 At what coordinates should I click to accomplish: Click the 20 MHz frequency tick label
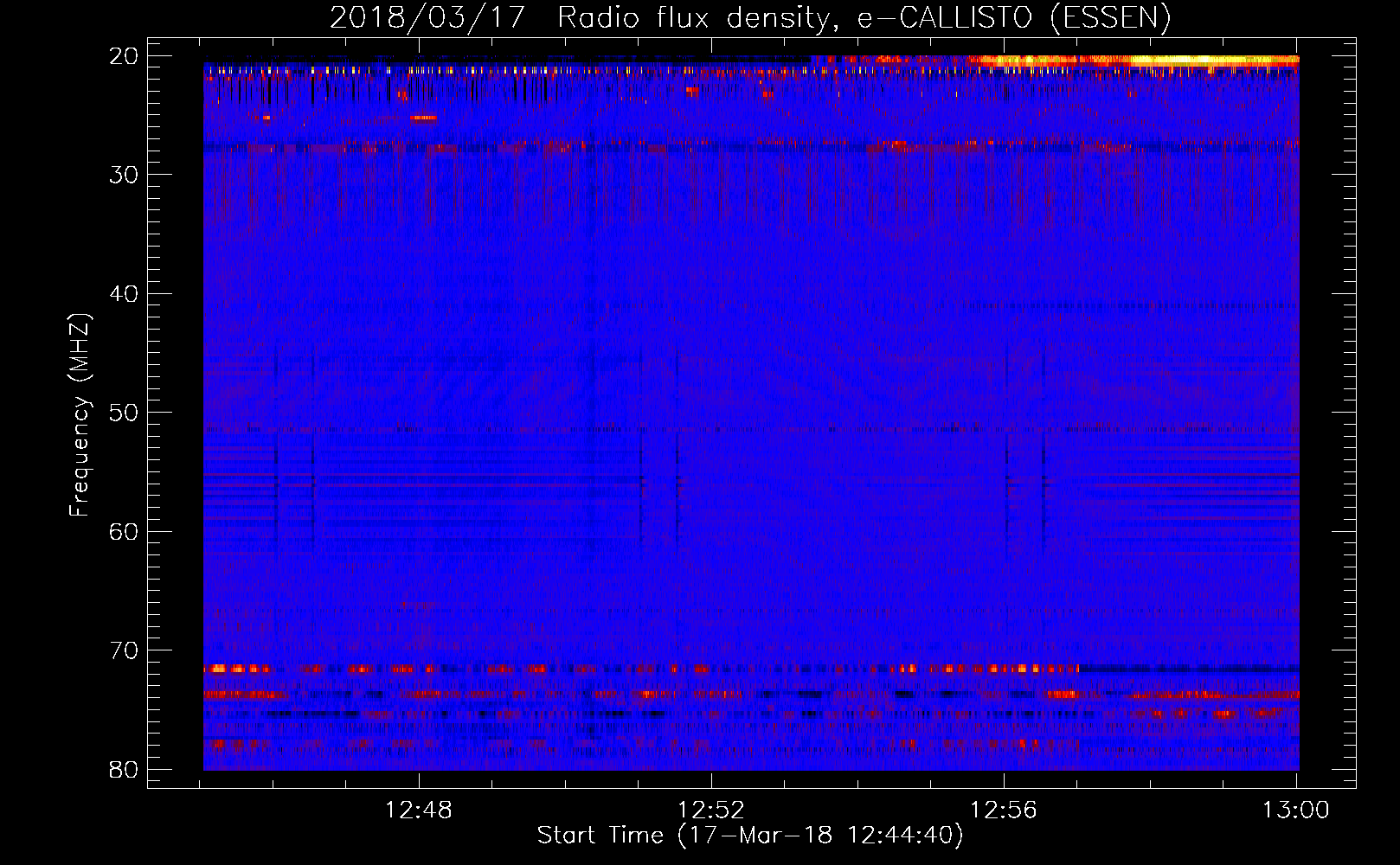pos(124,56)
